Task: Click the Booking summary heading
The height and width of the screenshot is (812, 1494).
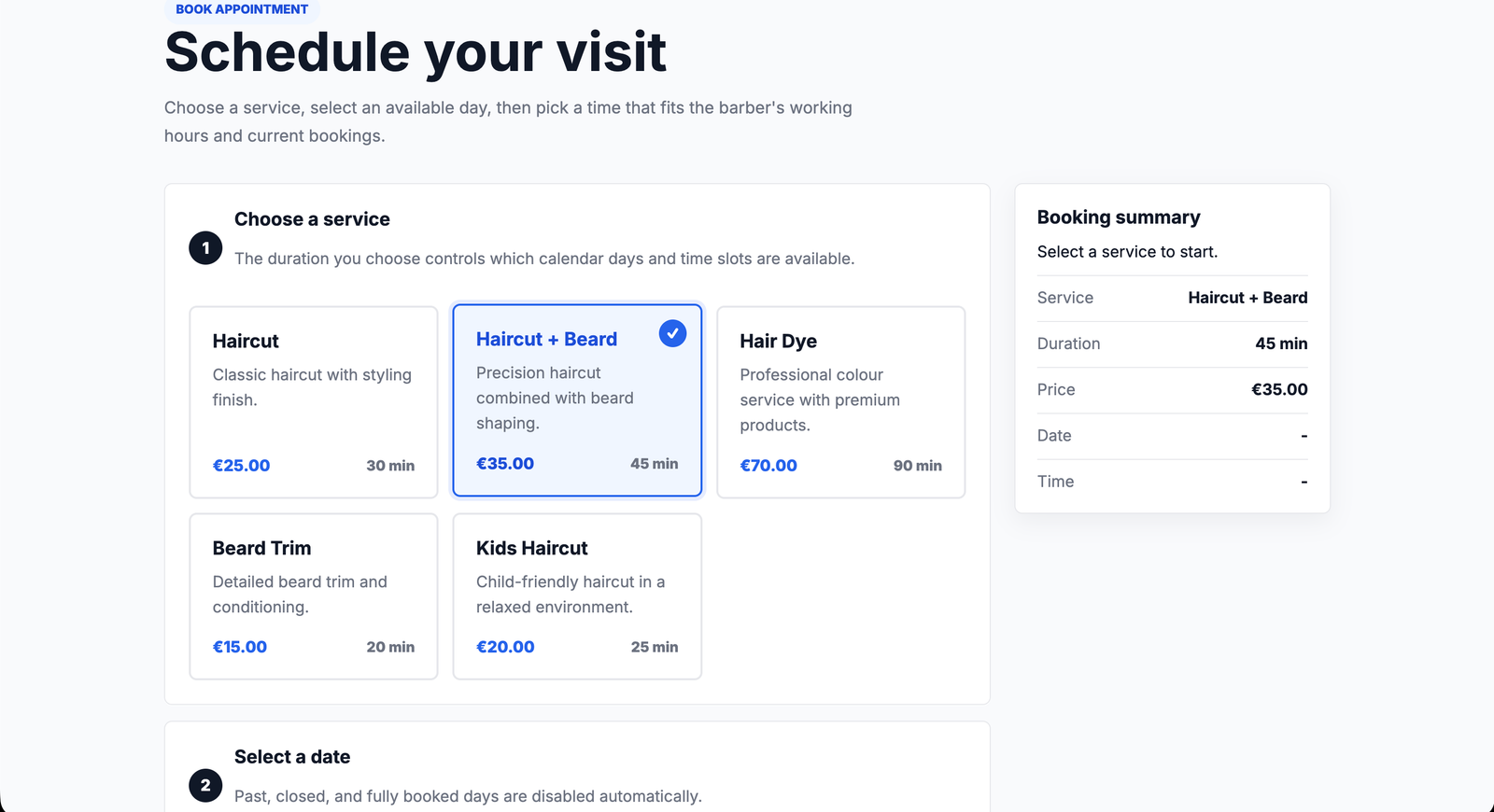Action: 1119,217
